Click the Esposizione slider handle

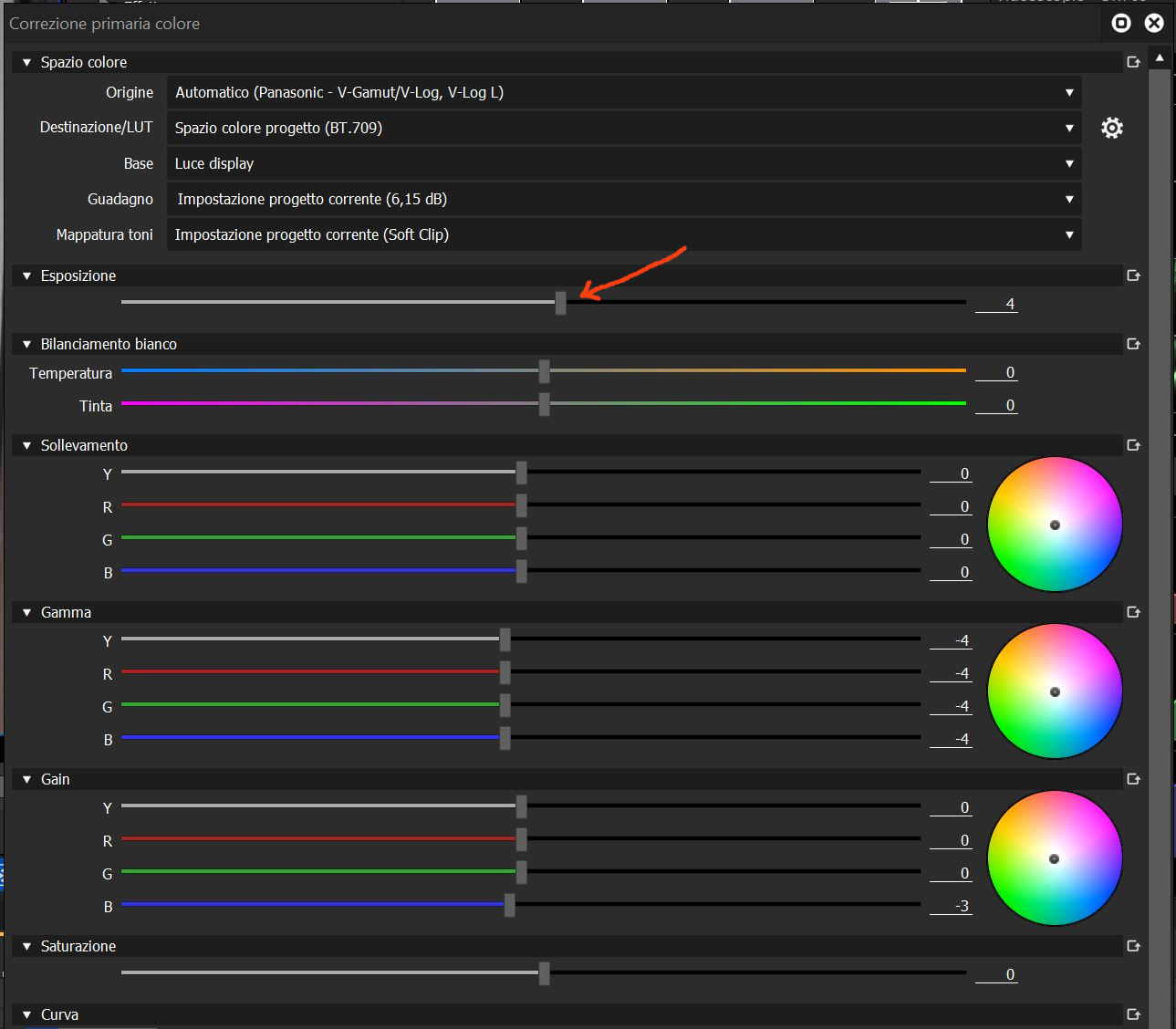pos(561,303)
